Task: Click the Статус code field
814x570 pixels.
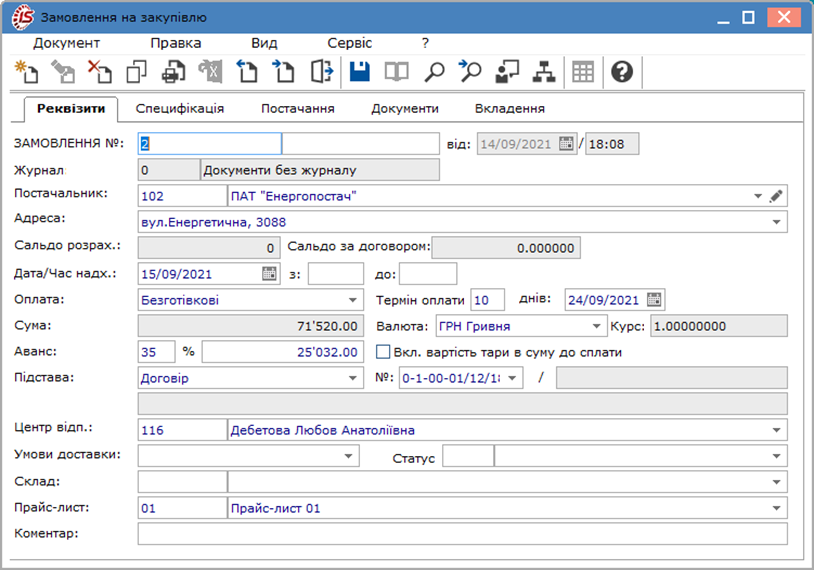Action: pos(468,456)
